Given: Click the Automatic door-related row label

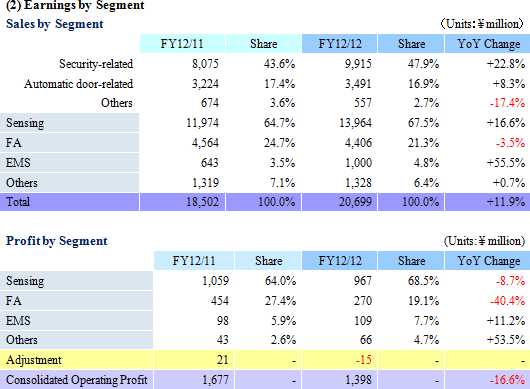Looking at the screenshot, I should (x=78, y=84).
